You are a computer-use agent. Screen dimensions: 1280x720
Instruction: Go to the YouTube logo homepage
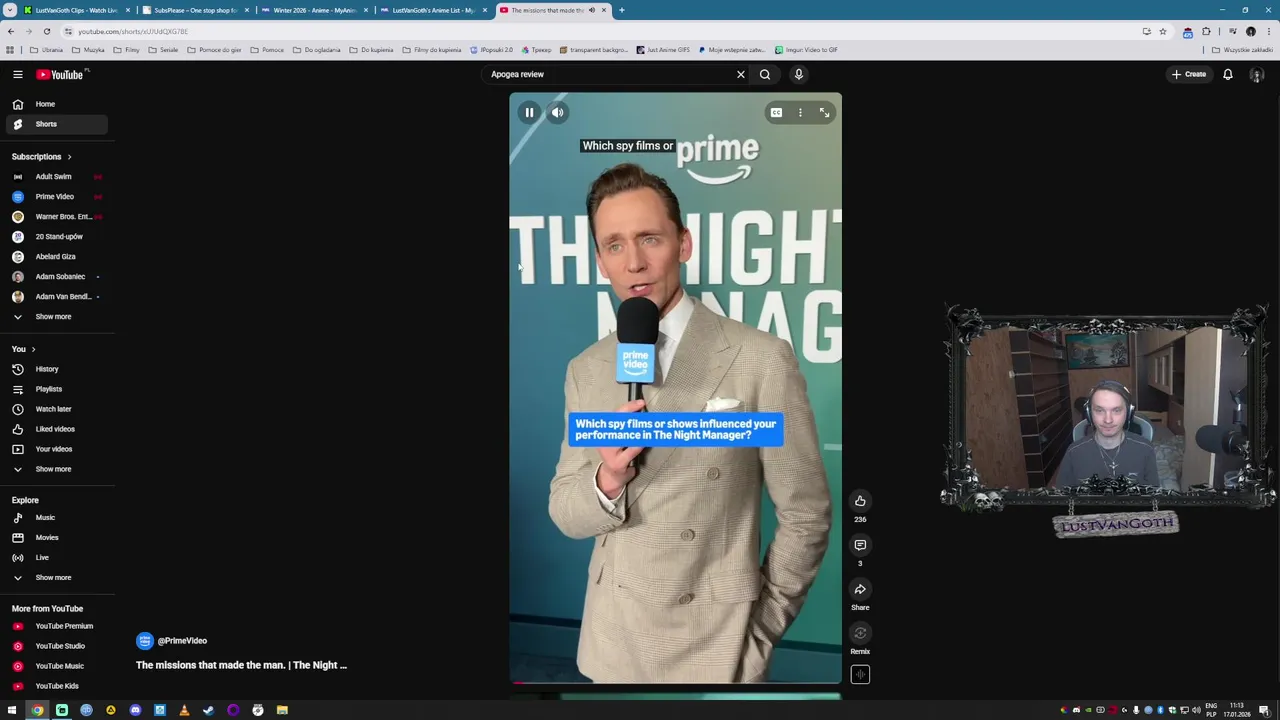click(62, 74)
